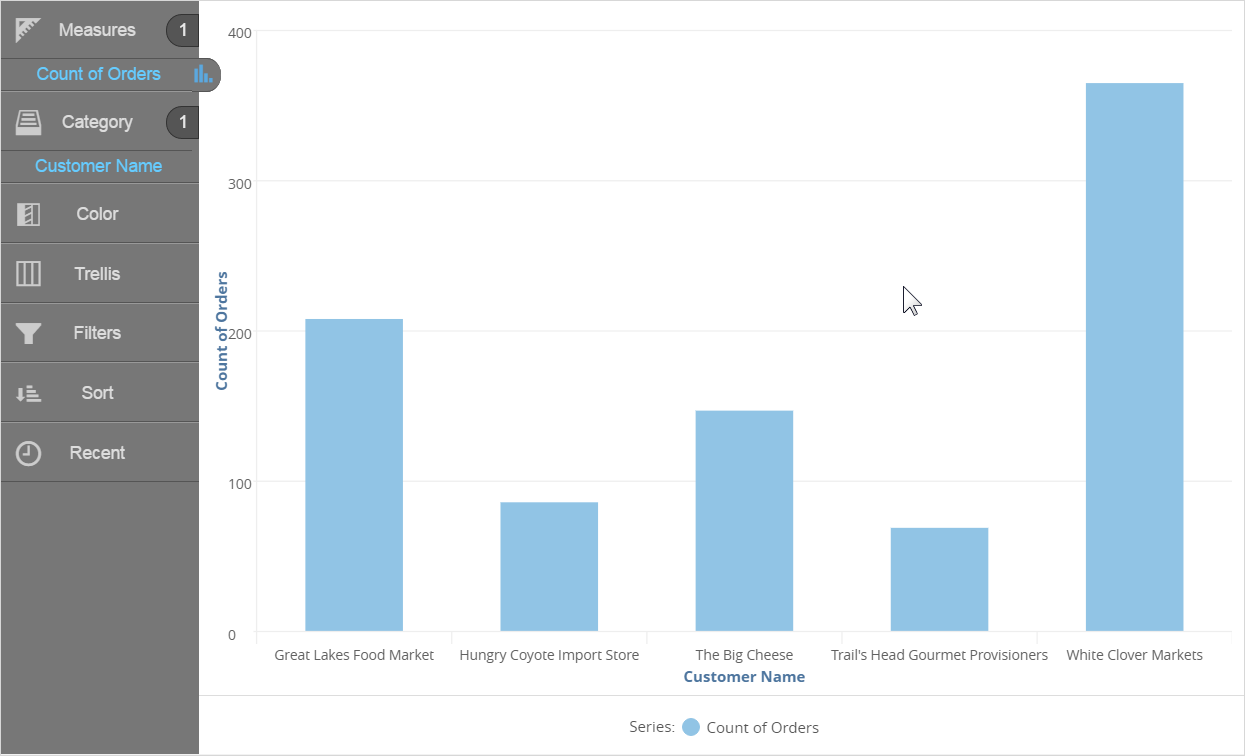Viewport: 1245px width, 756px height.
Task: Open the Category count badge
Action: 183,122
